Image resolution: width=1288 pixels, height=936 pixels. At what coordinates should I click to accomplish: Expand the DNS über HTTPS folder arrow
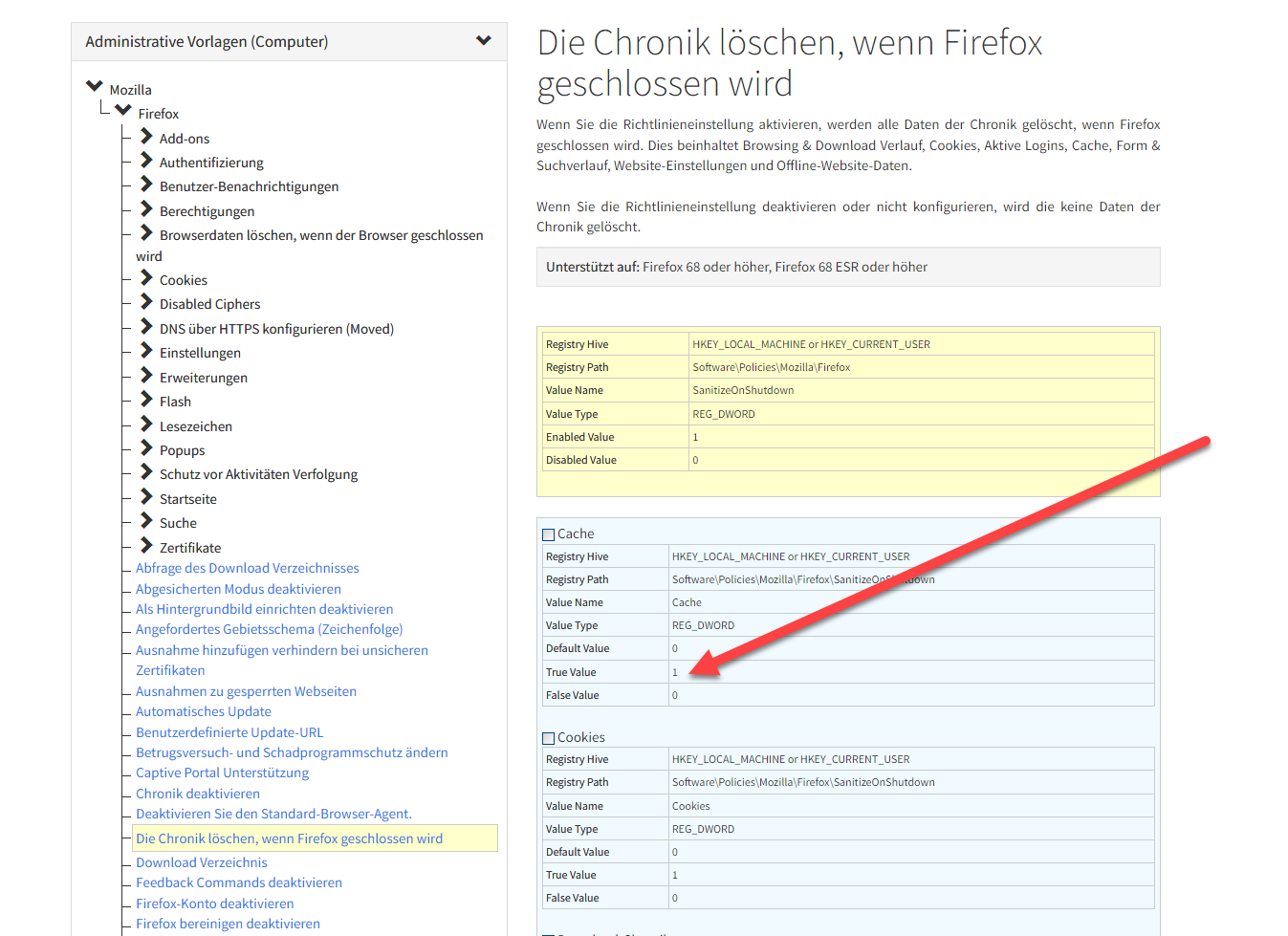[146, 327]
